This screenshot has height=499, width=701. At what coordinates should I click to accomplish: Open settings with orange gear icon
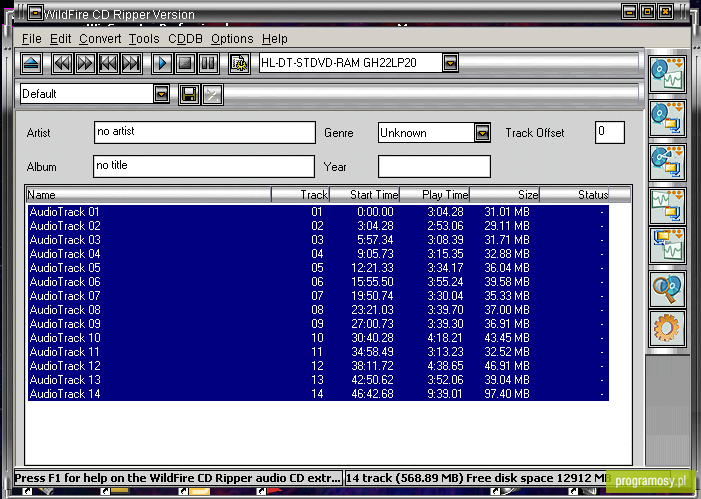click(x=667, y=329)
